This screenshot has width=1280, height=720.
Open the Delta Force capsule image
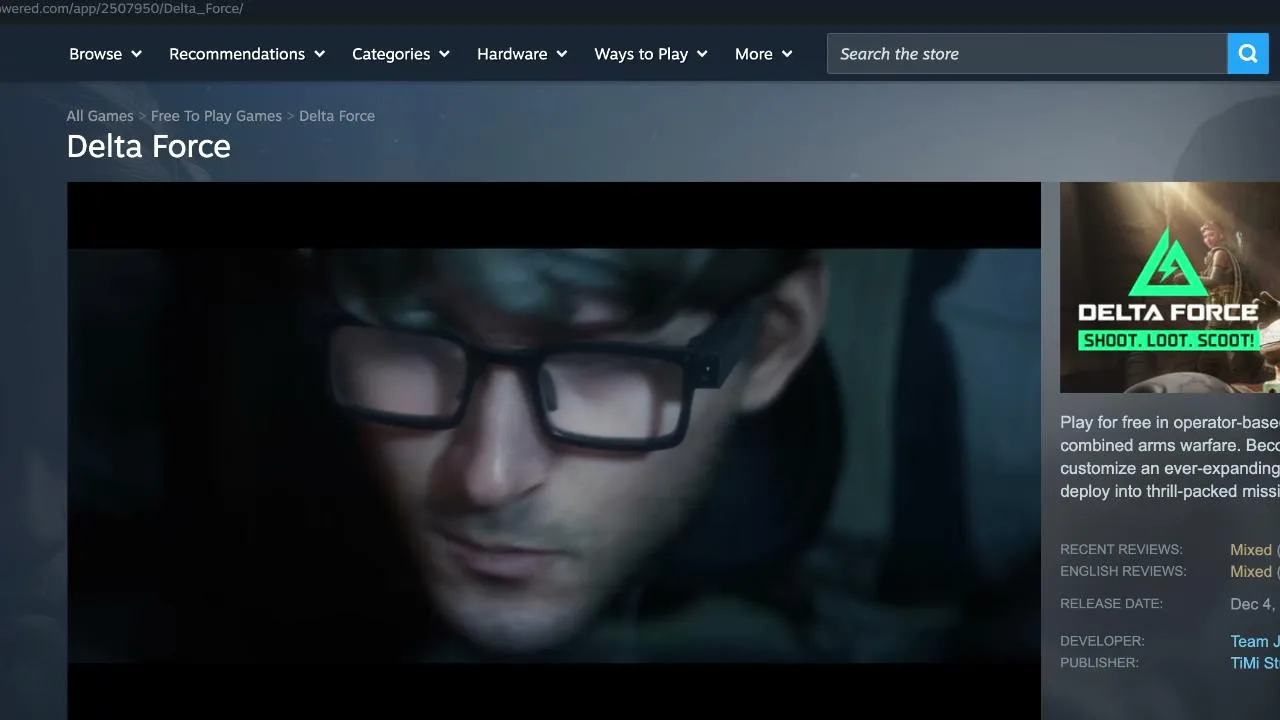[x=1170, y=287]
